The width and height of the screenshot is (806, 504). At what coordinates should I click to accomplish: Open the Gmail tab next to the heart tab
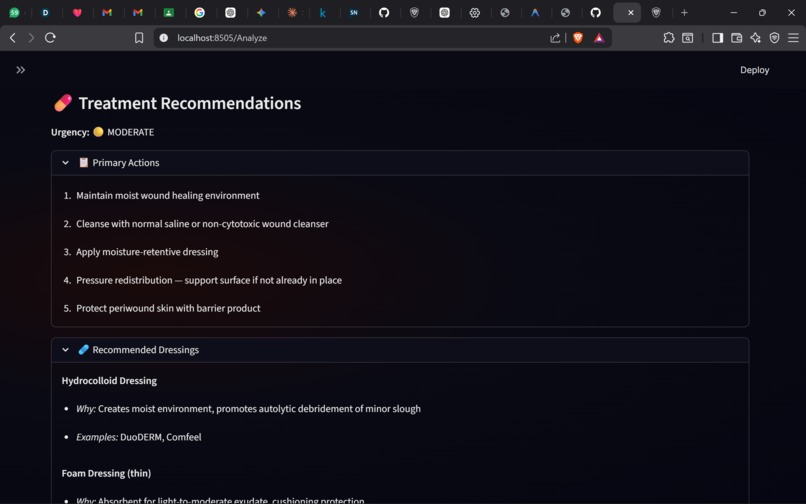107,13
